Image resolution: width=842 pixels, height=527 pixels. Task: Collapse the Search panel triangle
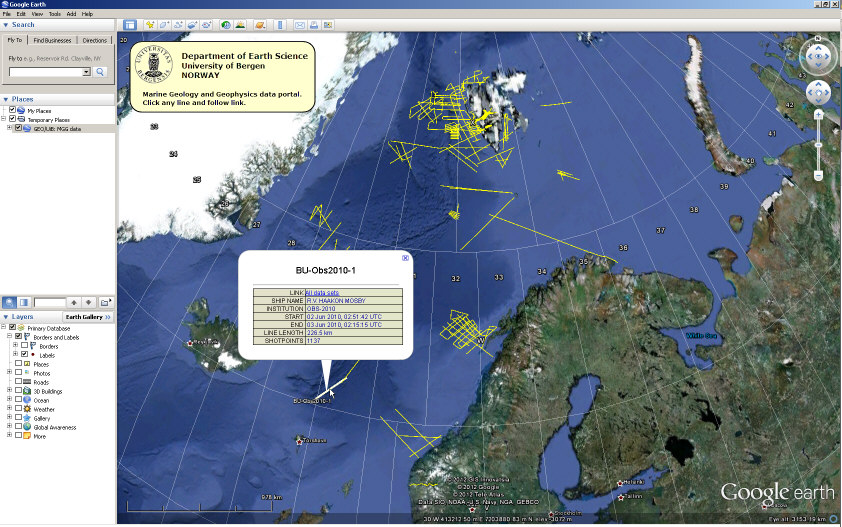click(x=6, y=25)
